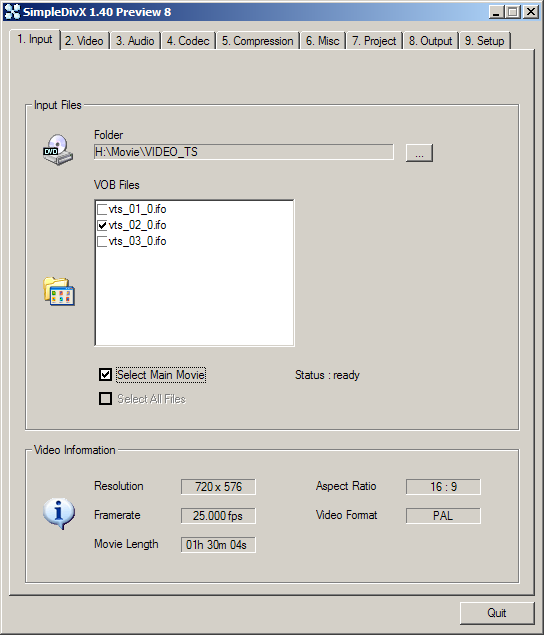Check the vts_03_0.ifo file checkbox
This screenshot has width=544, height=635.
(x=102, y=241)
